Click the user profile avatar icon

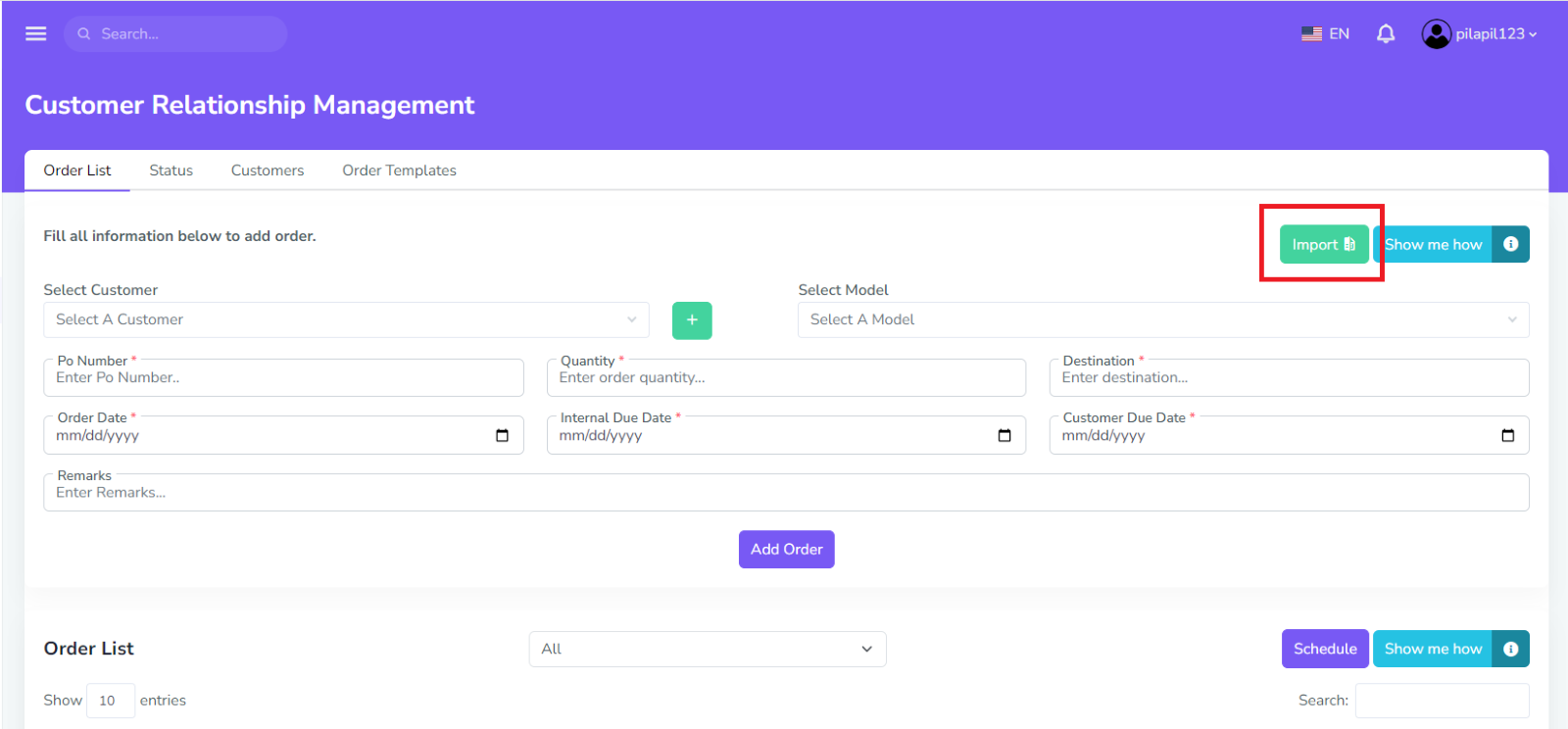click(x=1436, y=34)
